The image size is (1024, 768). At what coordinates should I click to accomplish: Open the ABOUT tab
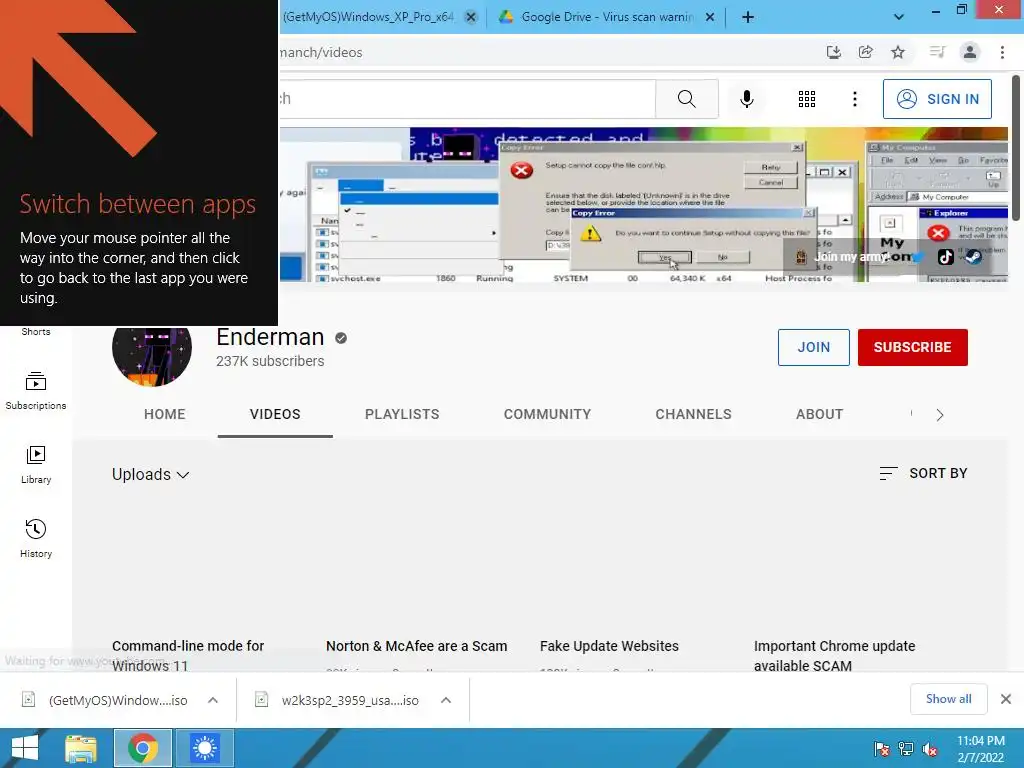pyautogui.click(x=820, y=414)
